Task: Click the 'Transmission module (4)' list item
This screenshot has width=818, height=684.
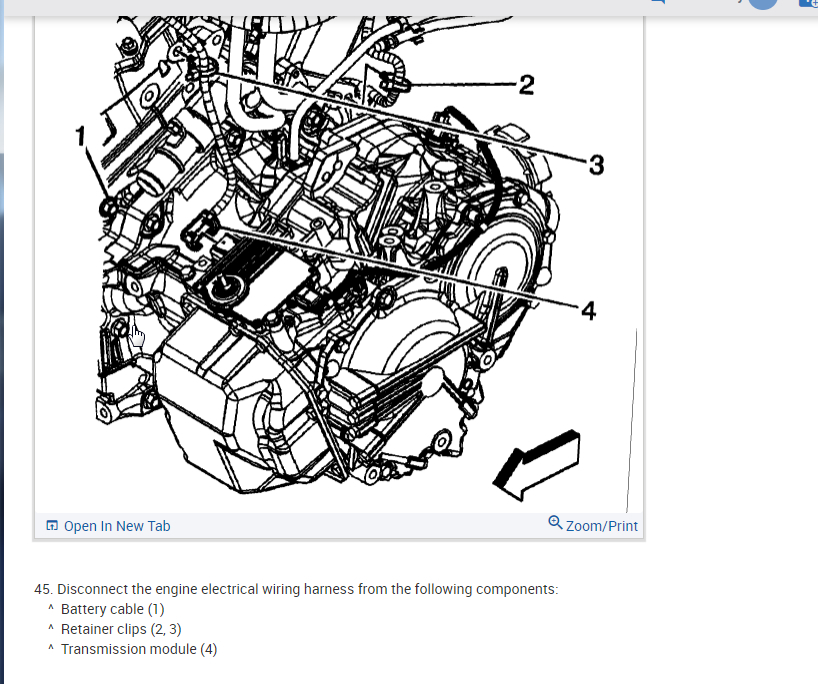Action: (x=139, y=649)
